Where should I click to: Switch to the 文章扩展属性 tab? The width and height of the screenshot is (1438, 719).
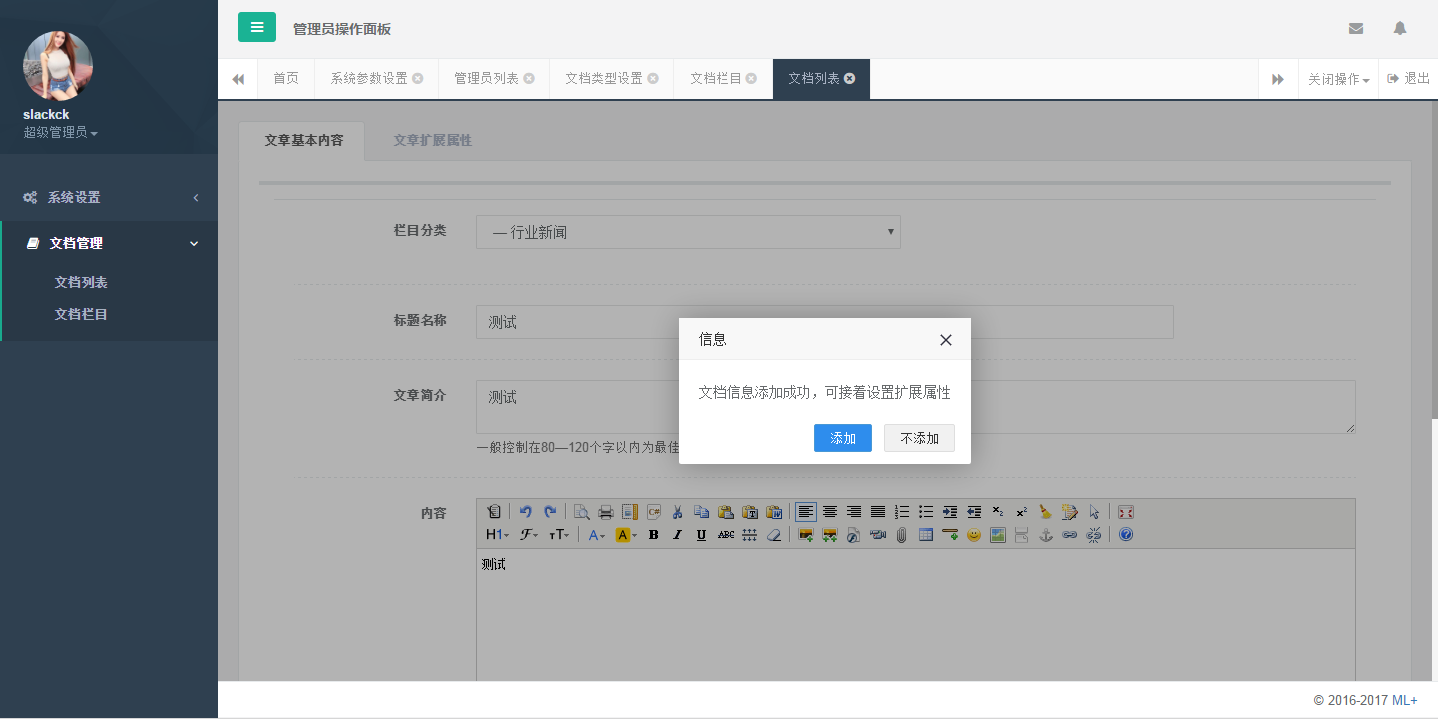click(x=432, y=141)
